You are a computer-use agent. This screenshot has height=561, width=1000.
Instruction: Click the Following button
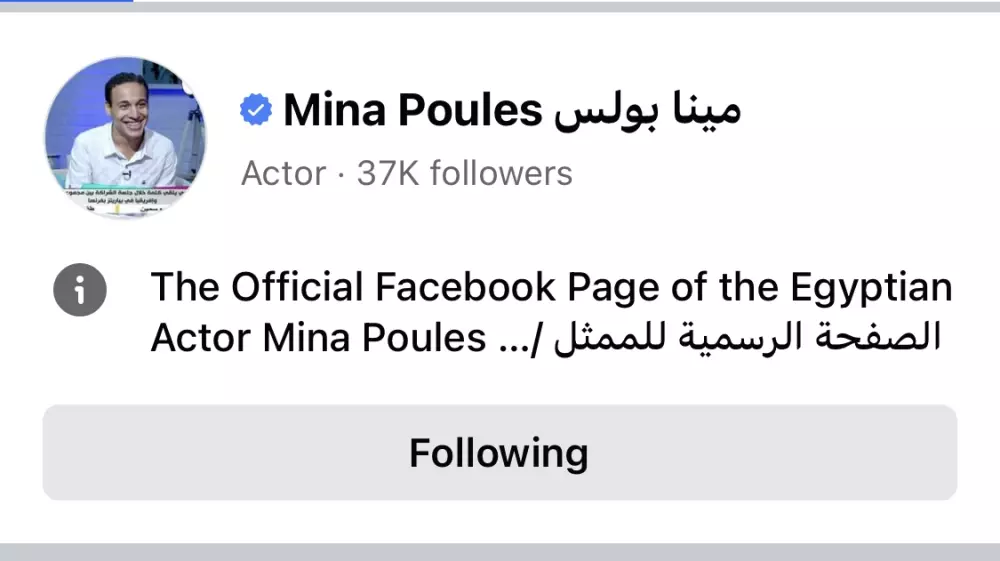[499, 453]
